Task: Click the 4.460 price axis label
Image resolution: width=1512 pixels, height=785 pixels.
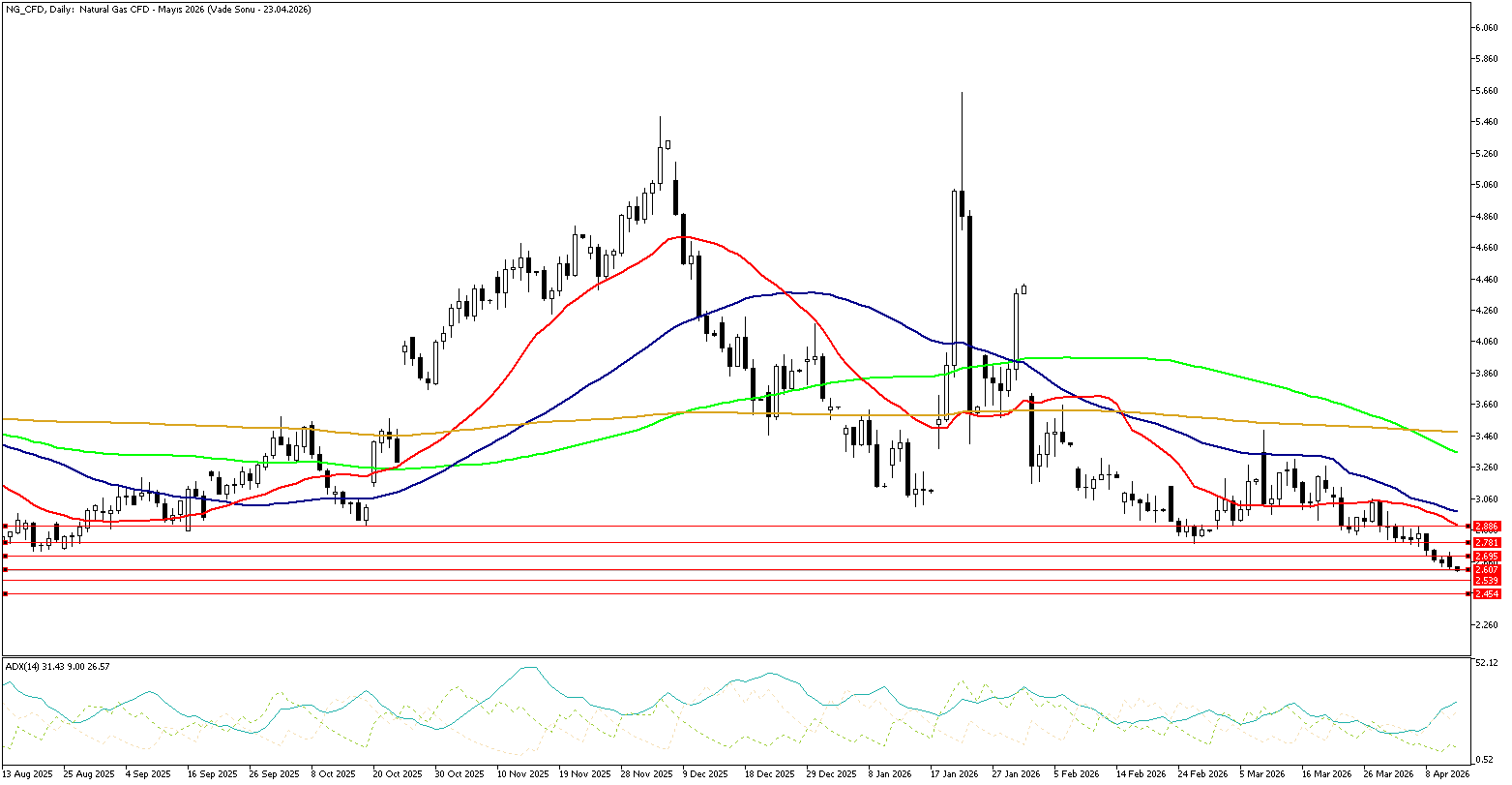Action: [x=1487, y=279]
